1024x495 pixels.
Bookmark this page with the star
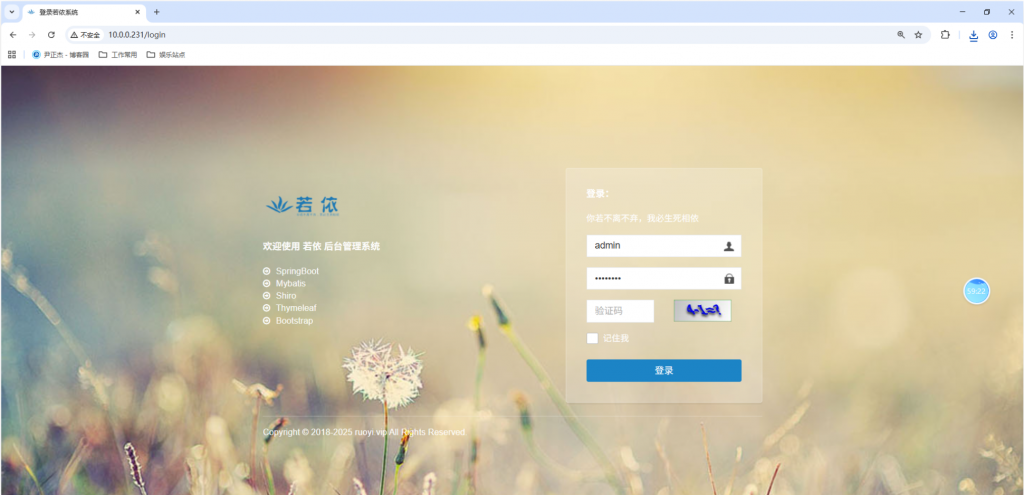point(918,35)
